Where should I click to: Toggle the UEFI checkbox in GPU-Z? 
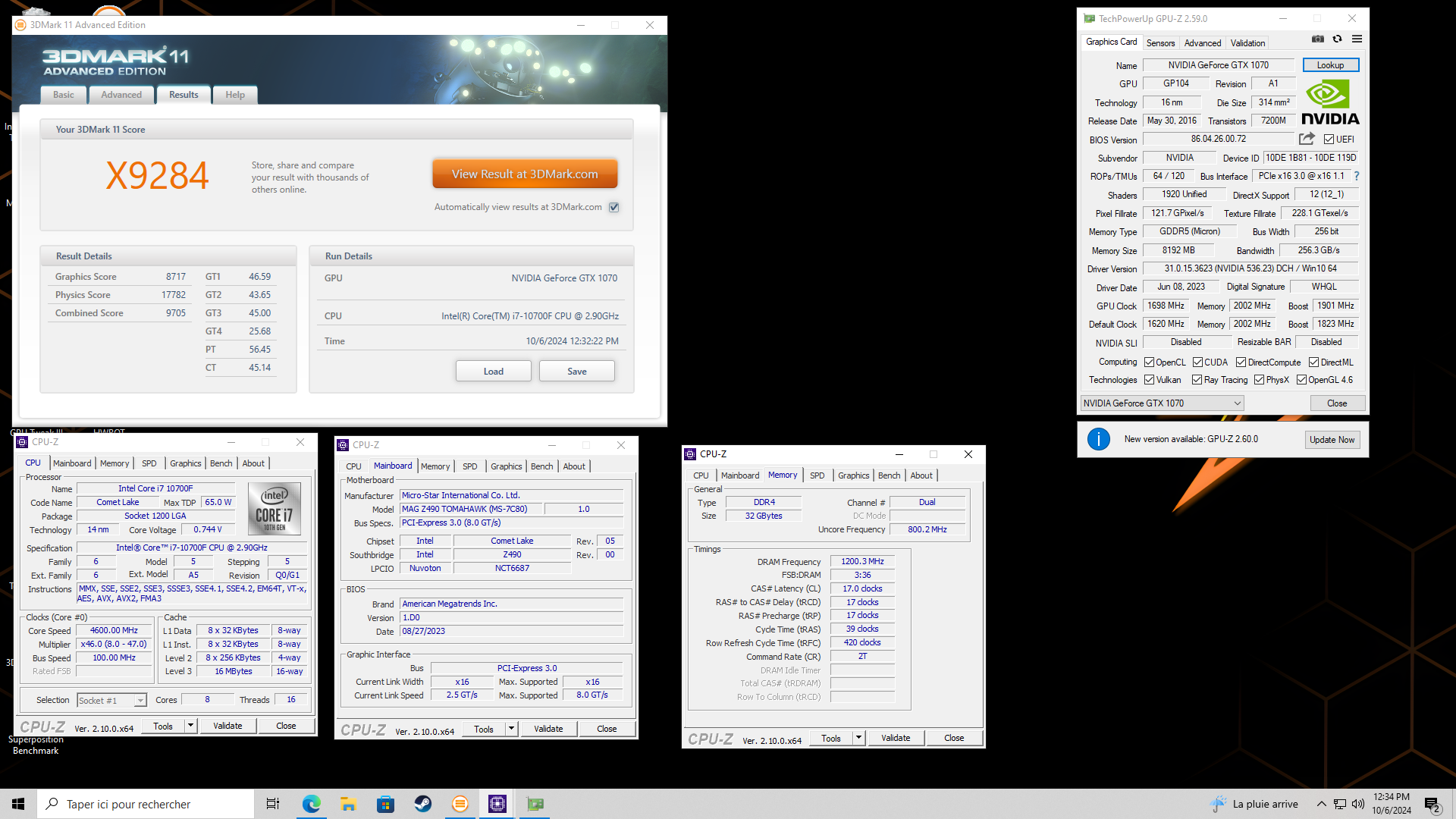[x=1329, y=140]
